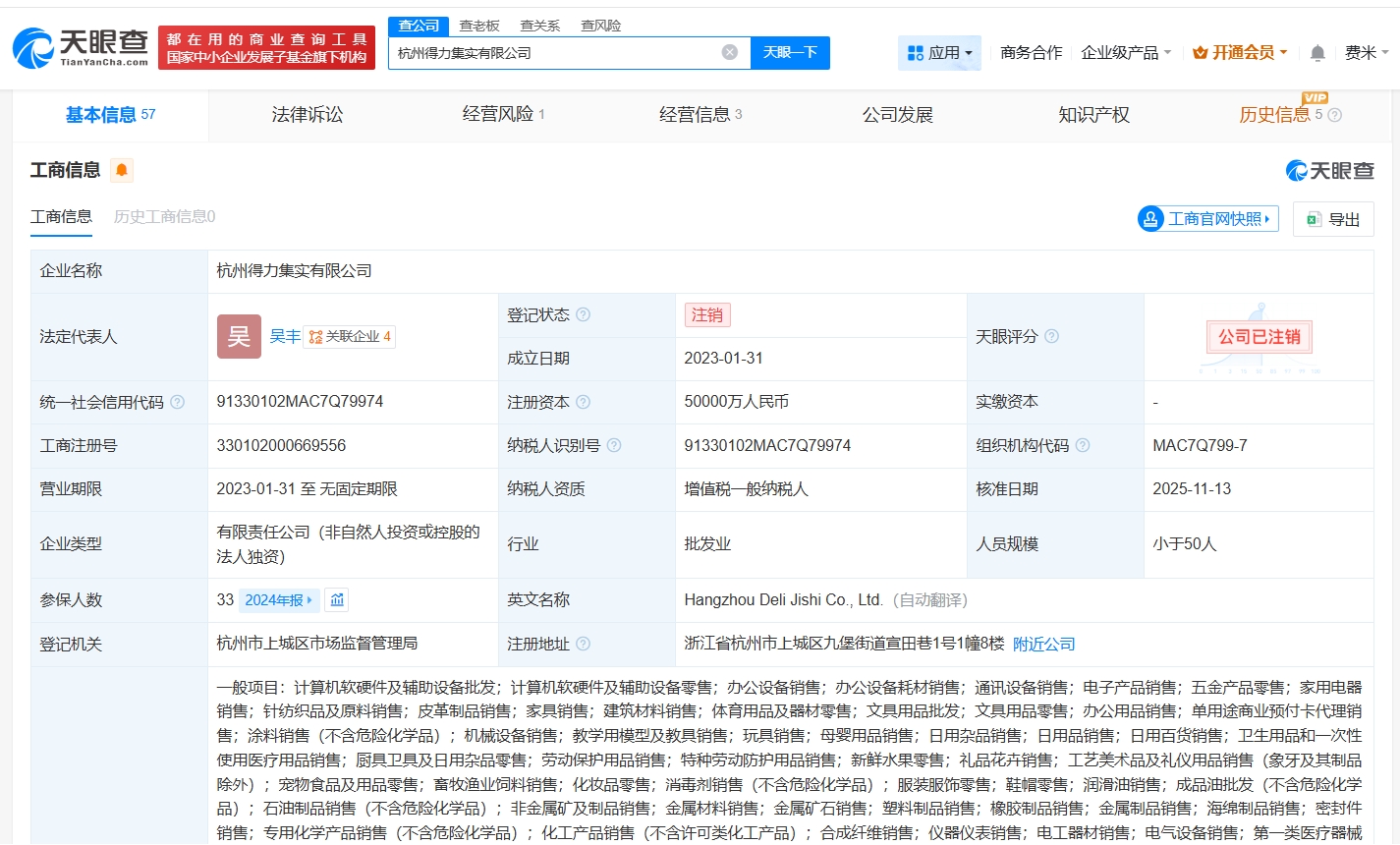Clear the search box with the X icon
The height and width of the screenshot is (845, 1400).
[x=729, y=53]
